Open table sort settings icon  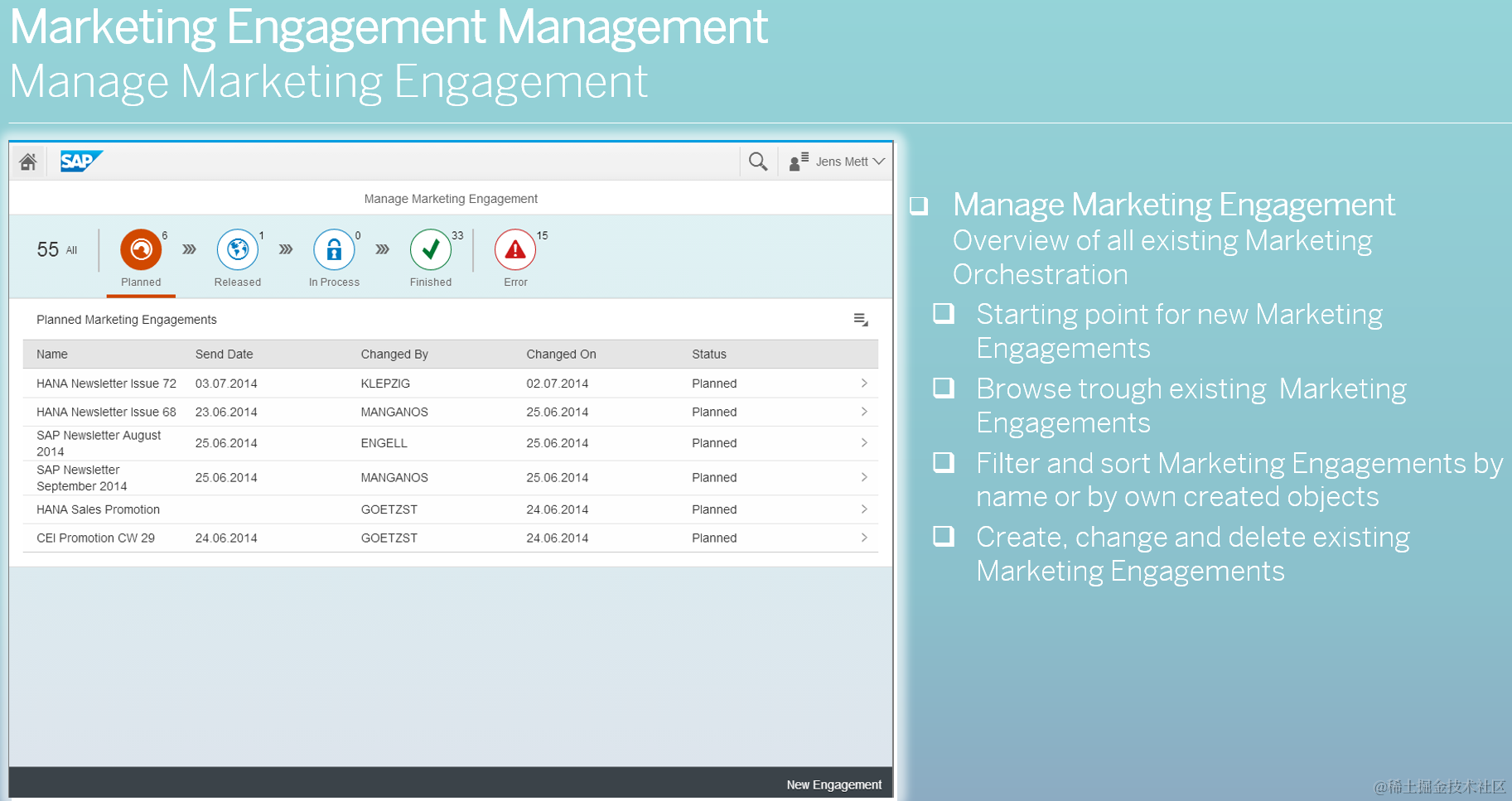tap(861, 320)
